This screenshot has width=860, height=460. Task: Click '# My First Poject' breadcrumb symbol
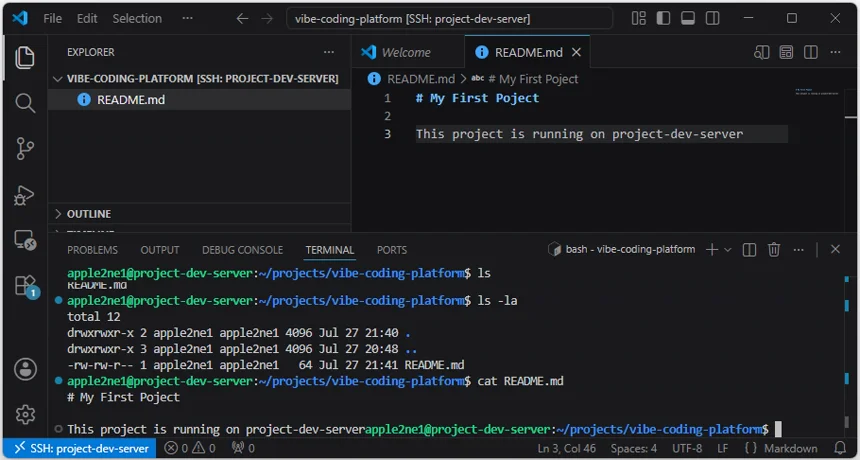533,79
